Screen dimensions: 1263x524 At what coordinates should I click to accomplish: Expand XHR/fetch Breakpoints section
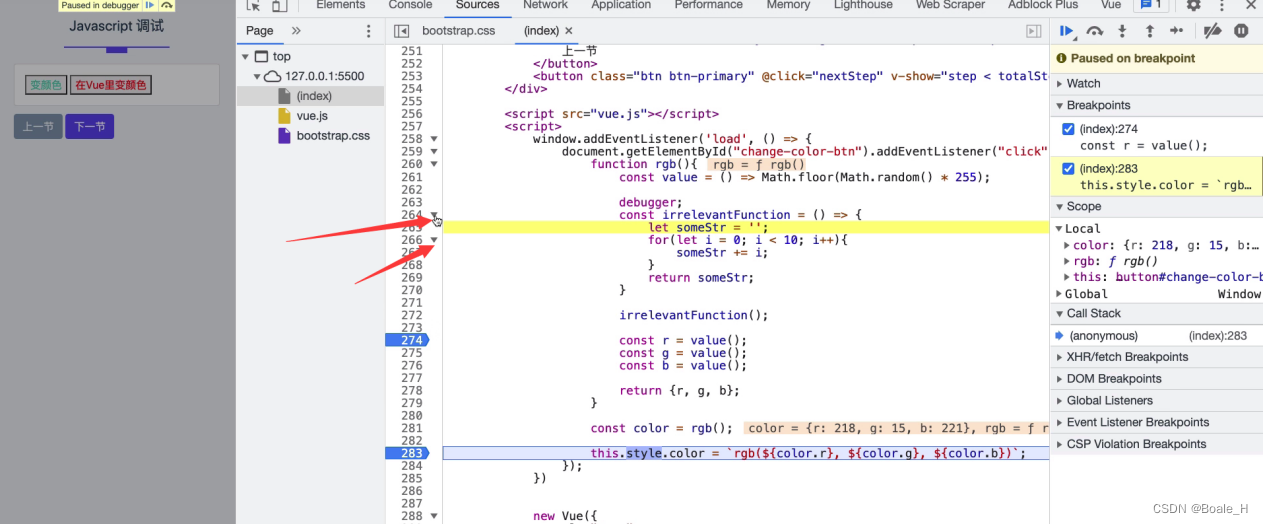click(1156, 357)
